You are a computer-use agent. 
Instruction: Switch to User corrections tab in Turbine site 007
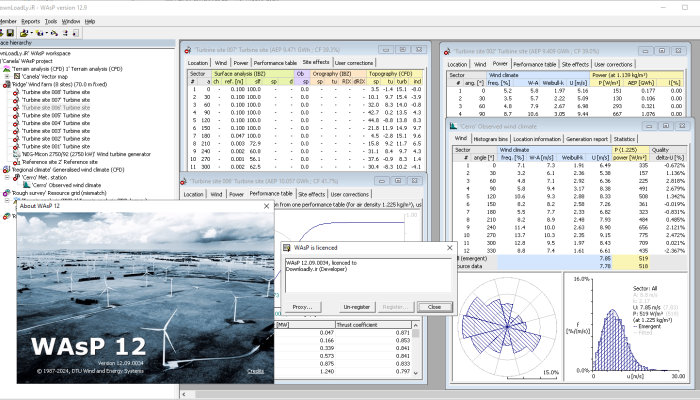pyautogui.click(x=354, y=63)
